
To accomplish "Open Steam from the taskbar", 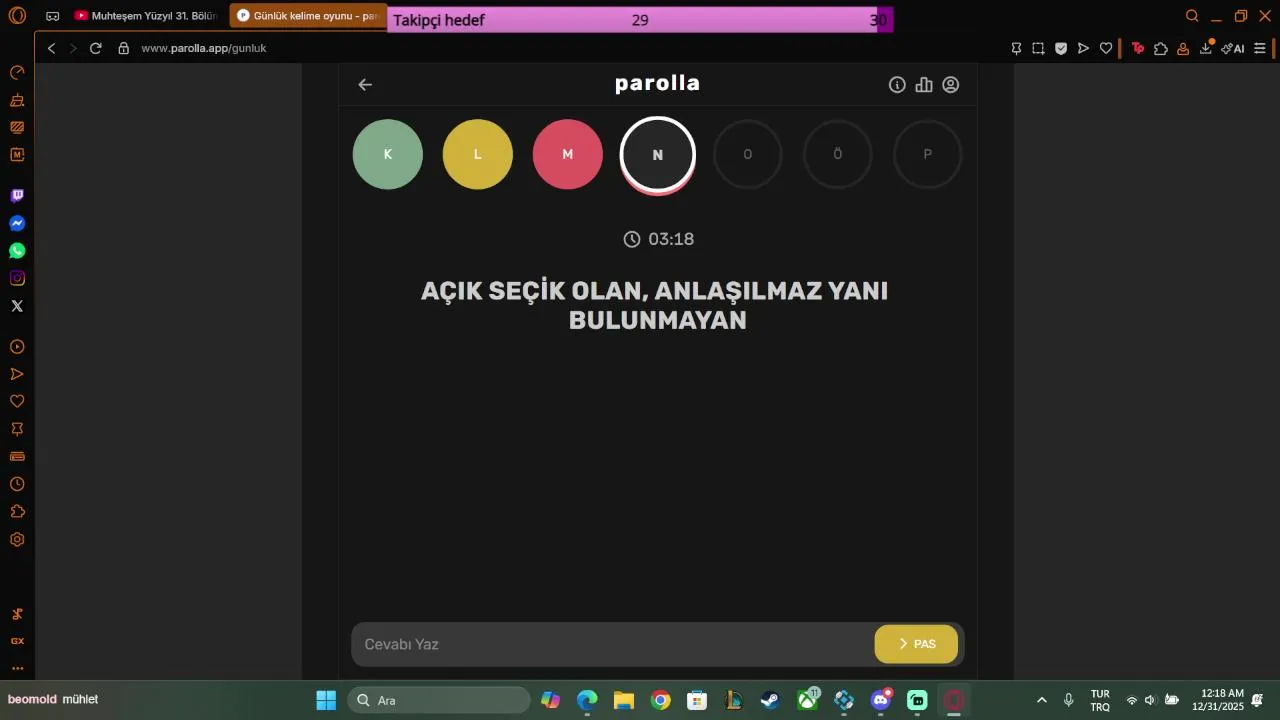I will click(x=770, y=700).
